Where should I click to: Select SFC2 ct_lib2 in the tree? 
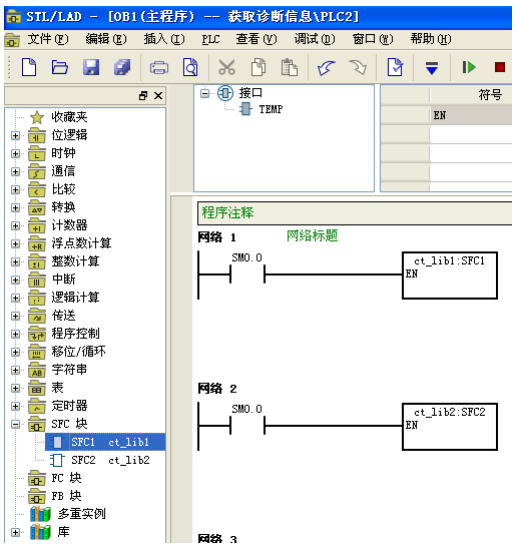click(110, 460)
